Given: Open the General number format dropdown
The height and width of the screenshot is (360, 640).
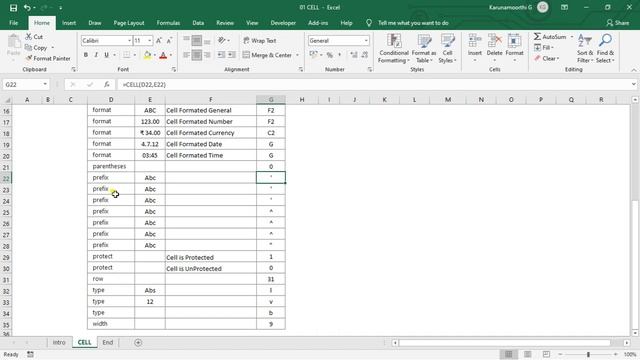Looking at the screenshot, I should pos(366,40).
